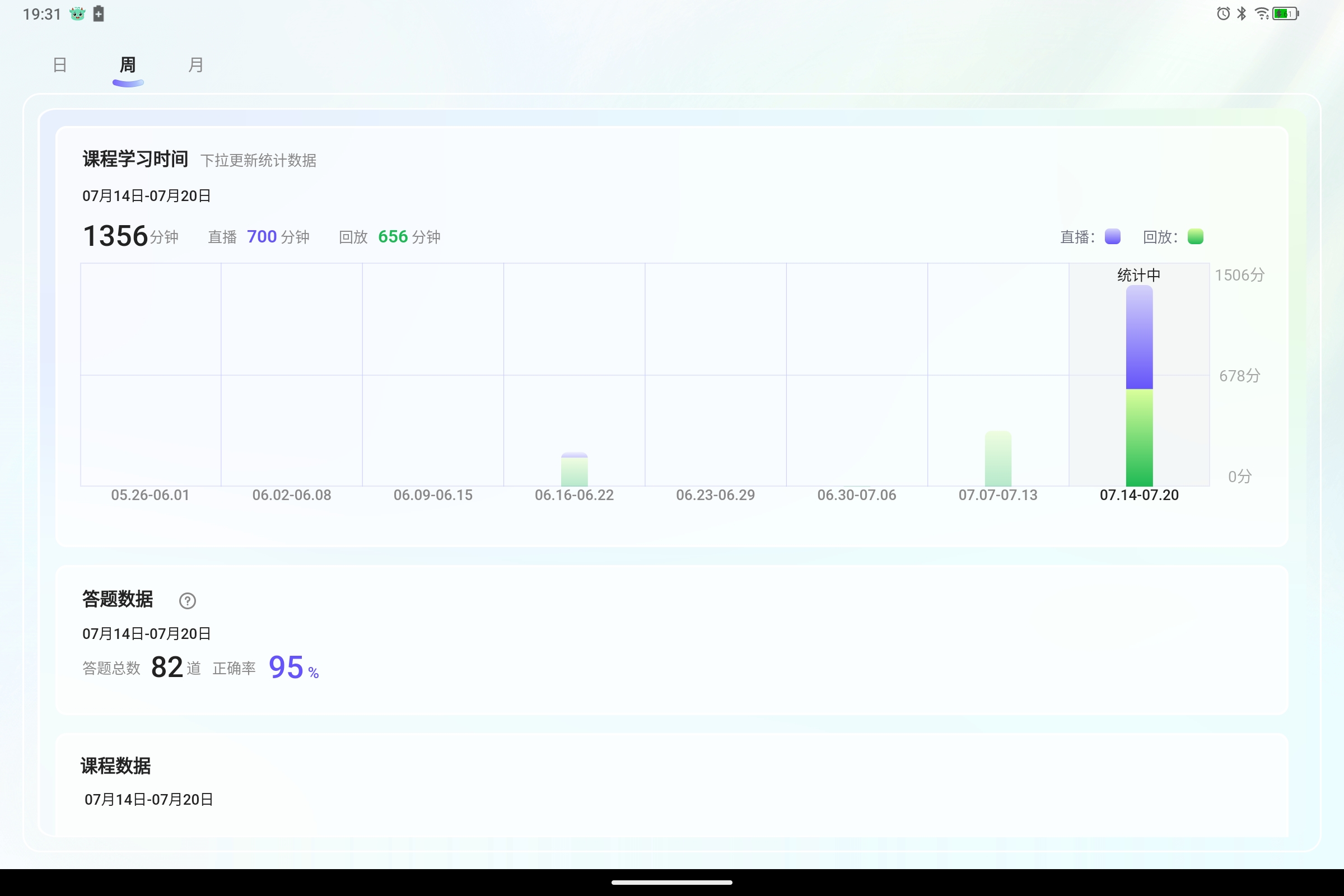This screenshot has width=1344, height=896.
Task: Tap the 19:31 clock in status bar
Action: coord(41,15)
